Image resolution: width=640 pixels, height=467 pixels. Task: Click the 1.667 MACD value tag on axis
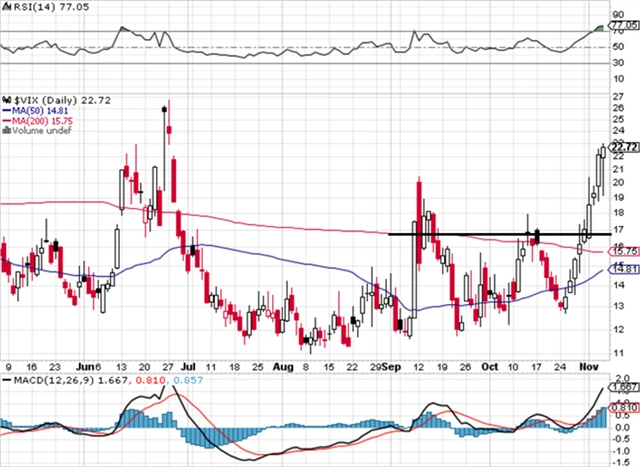pyautogui.click(x=623, y=387)
